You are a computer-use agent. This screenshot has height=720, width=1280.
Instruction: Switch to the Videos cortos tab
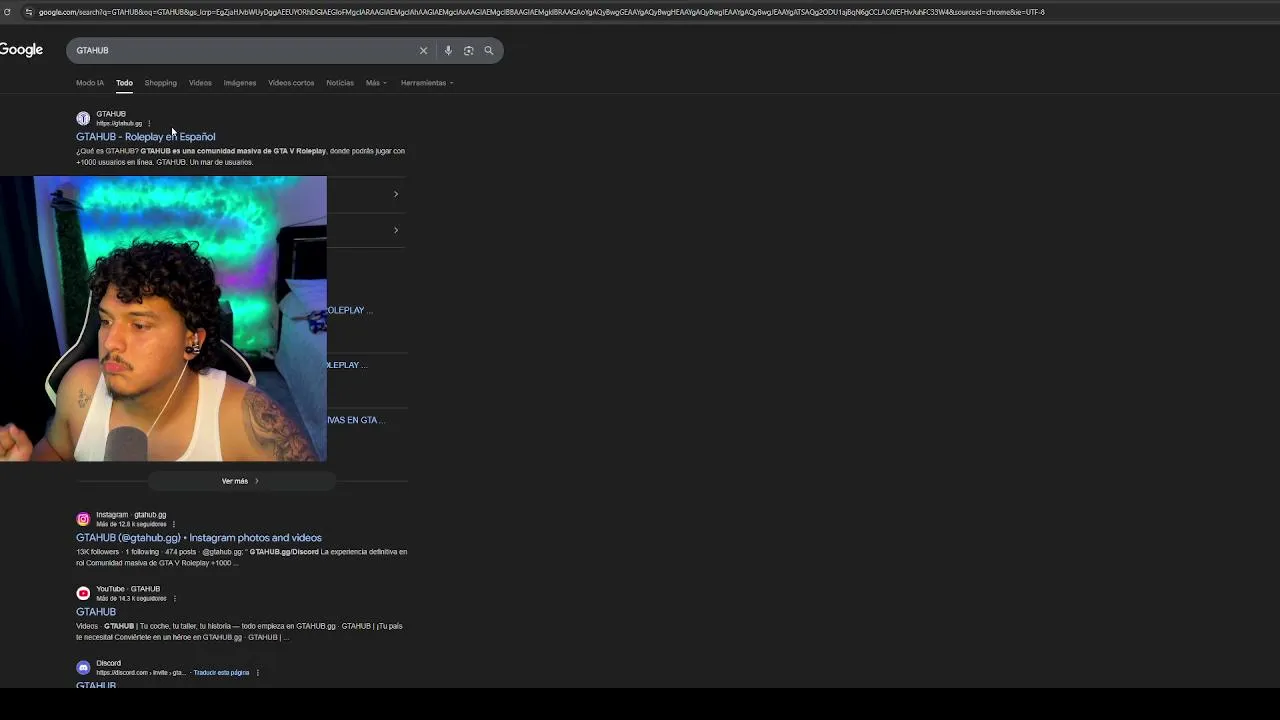291,83
